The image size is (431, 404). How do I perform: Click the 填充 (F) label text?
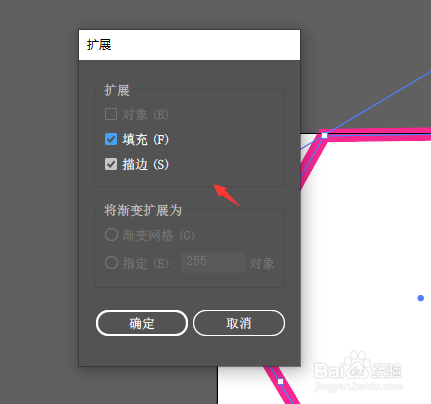point(146,139)
